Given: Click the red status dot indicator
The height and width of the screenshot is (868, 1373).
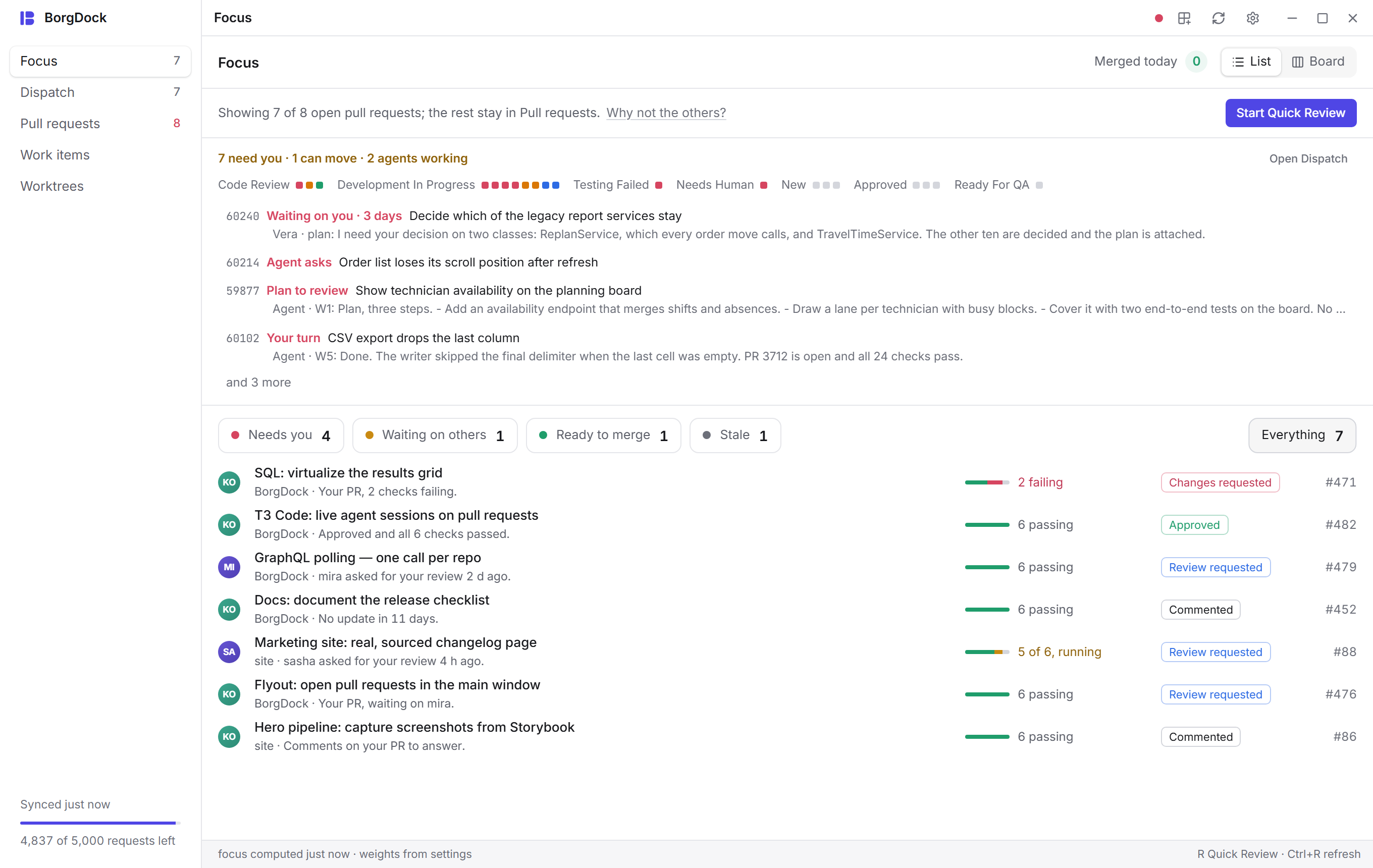Looking at the screenshot, I should [x=1158, y=18].
